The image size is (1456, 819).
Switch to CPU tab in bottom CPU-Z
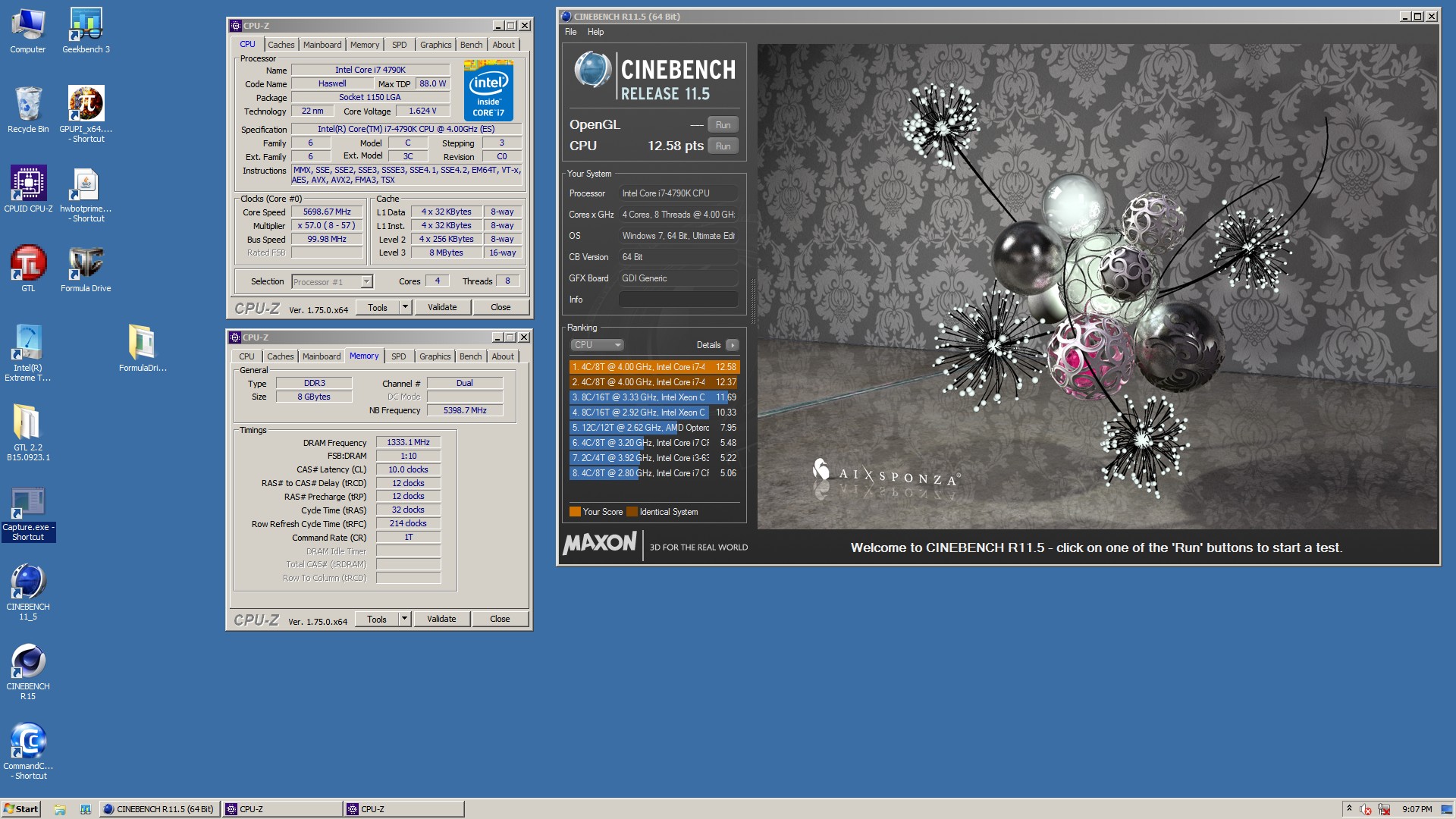[x=246, y=356]
